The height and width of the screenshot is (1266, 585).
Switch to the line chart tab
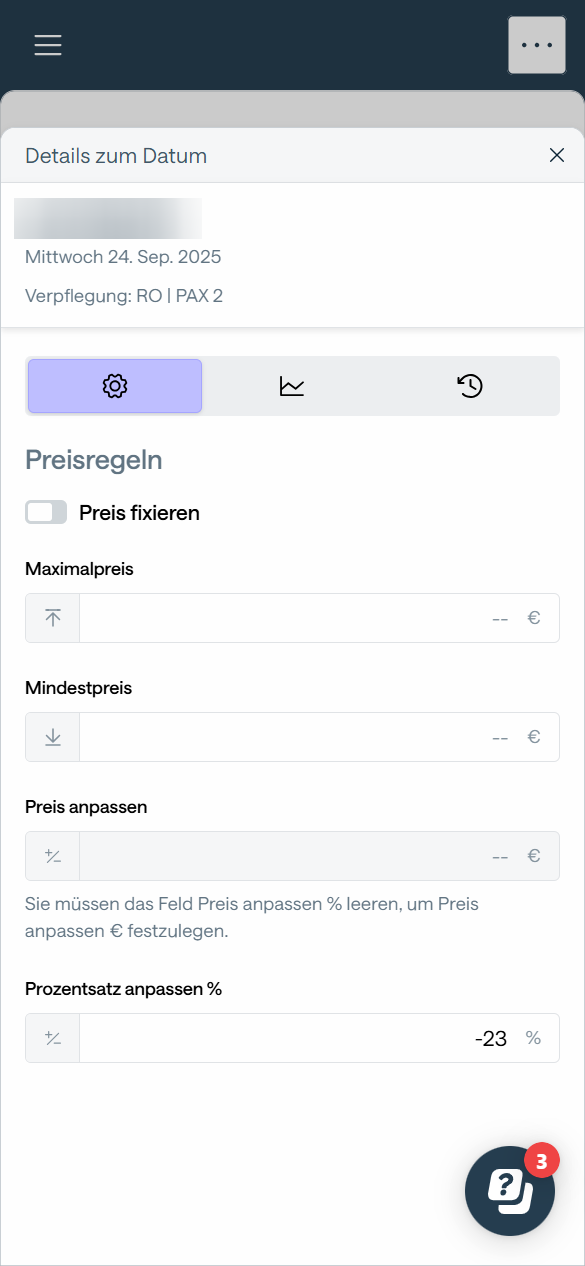(292, 386)
